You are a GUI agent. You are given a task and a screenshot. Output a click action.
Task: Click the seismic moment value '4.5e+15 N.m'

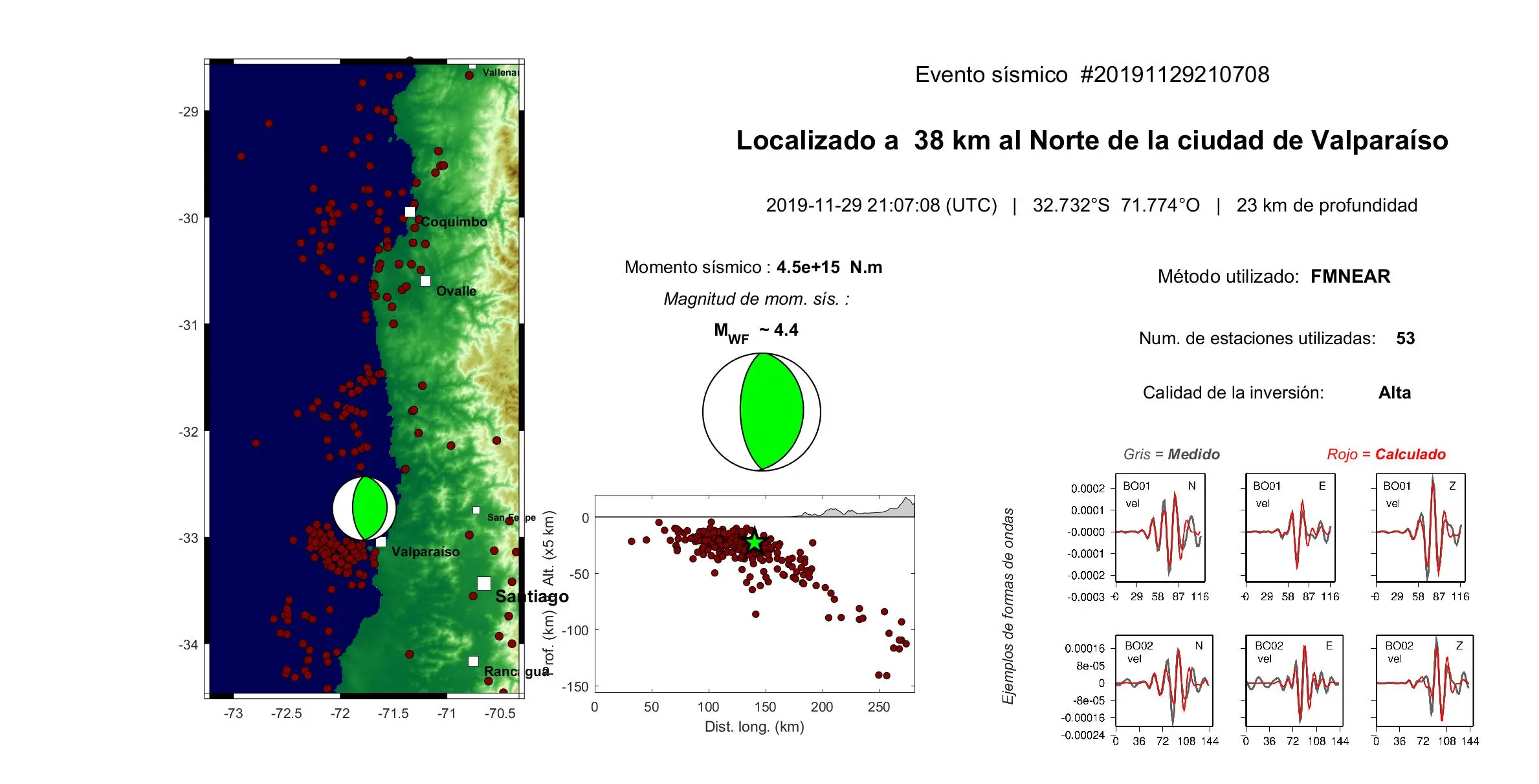pos(829,267)
